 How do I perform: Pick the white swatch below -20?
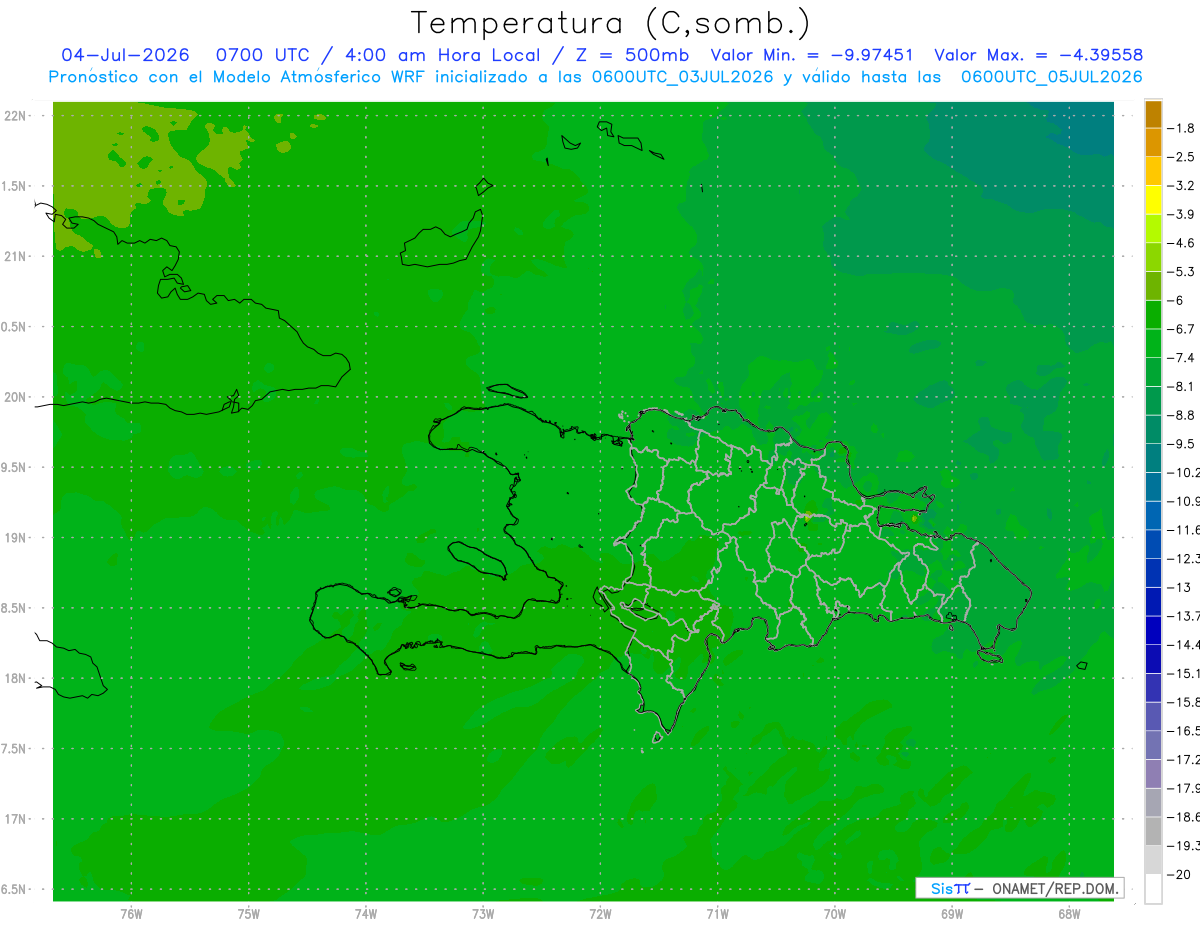1153,889
